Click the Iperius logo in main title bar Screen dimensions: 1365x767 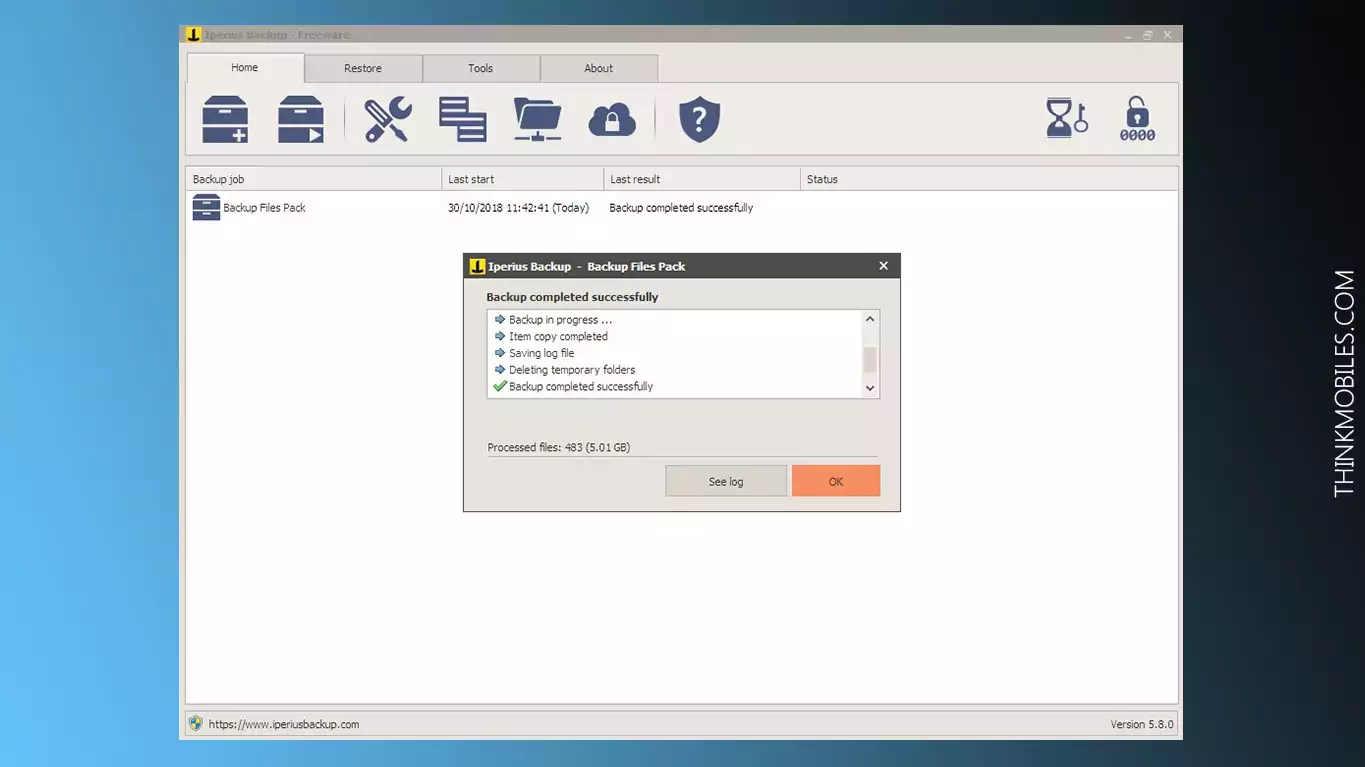(x=194, y=35)
